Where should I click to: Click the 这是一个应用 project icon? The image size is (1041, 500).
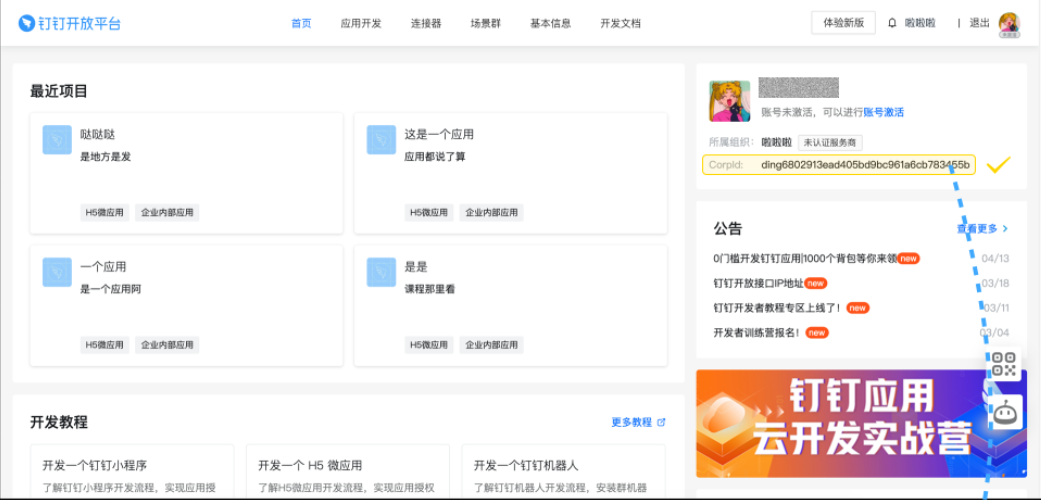[x=381, y=140]
